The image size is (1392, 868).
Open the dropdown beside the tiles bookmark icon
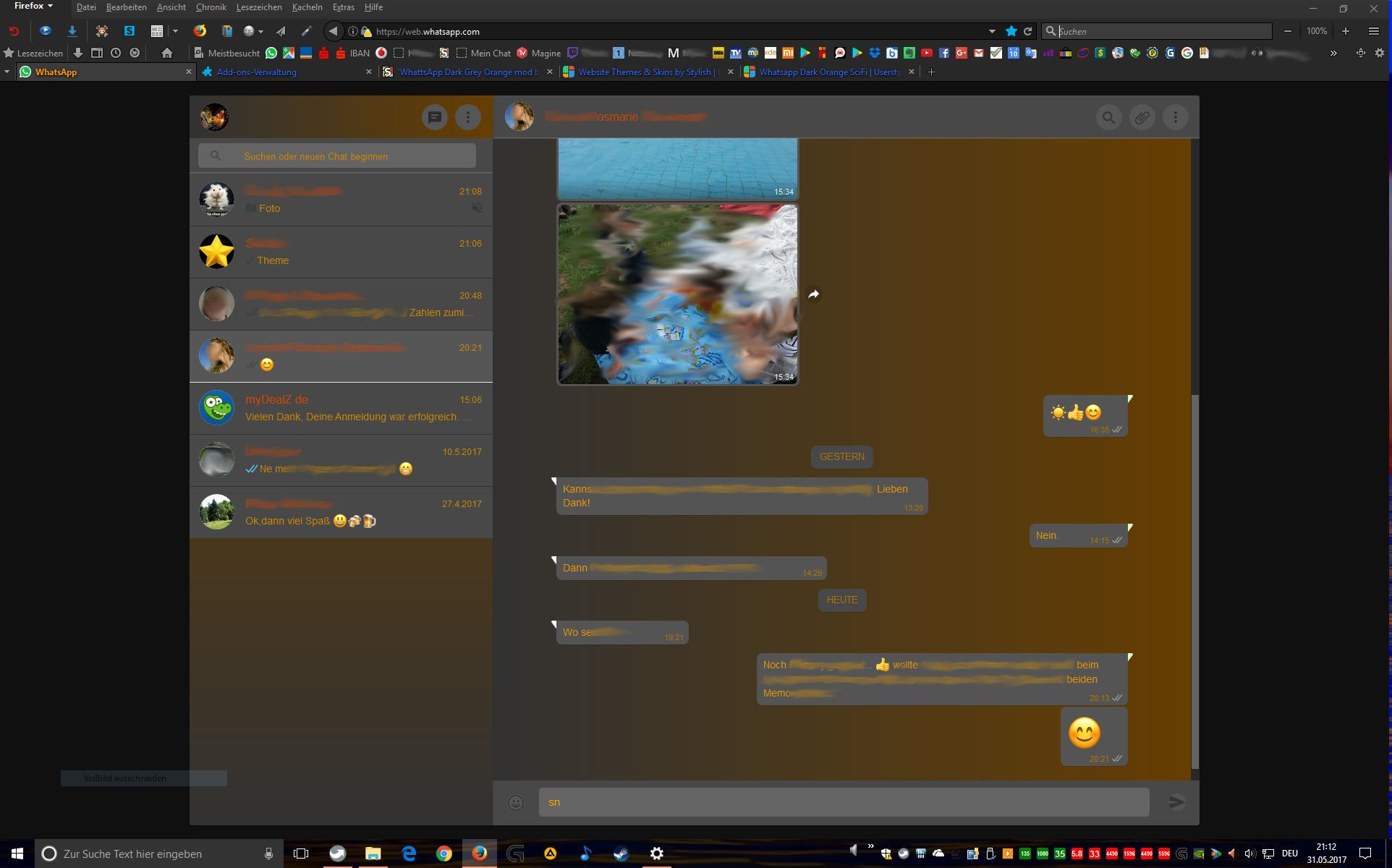click(174, 31)
